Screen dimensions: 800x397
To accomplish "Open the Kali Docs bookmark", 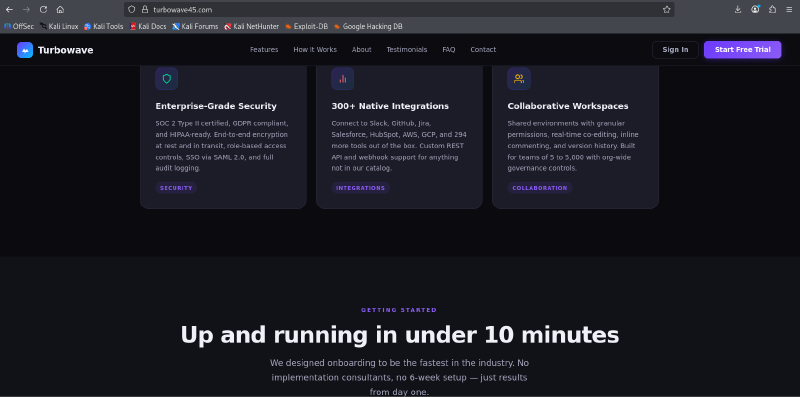I will [148, 26].
